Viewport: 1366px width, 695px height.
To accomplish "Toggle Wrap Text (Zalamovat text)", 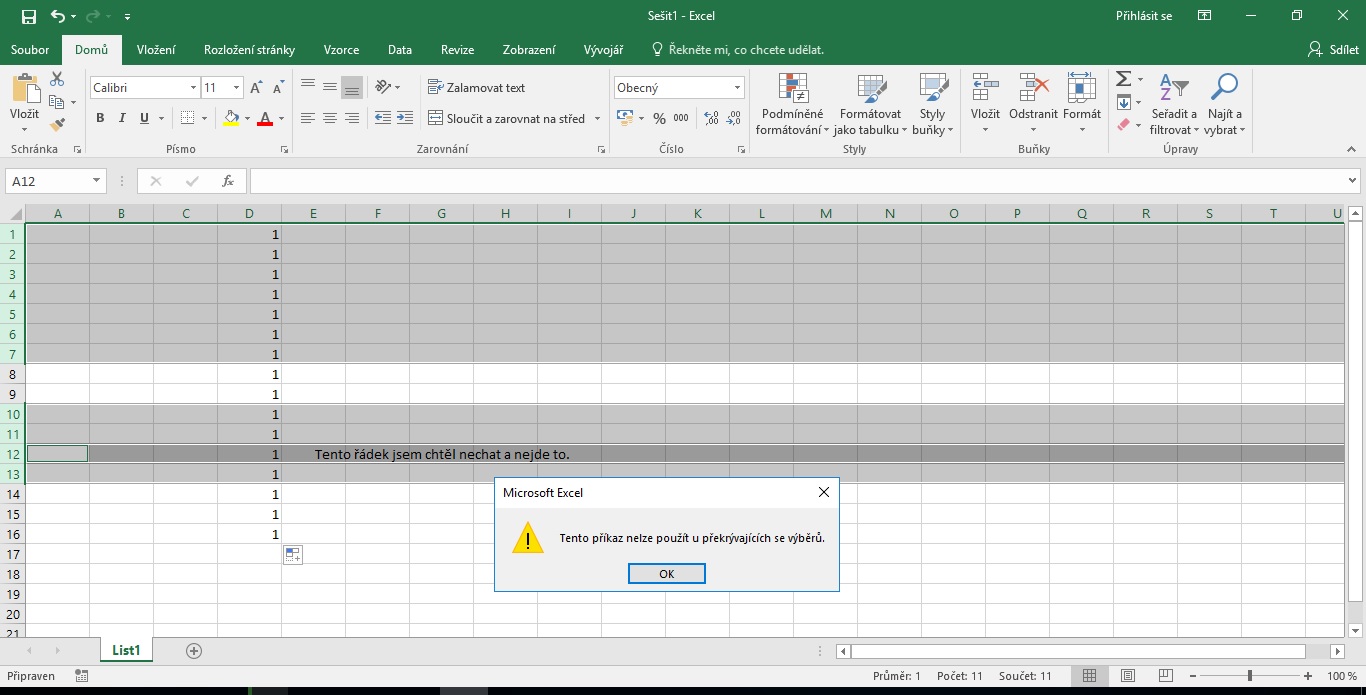I will pyautogui.click(x=476, y=88).
